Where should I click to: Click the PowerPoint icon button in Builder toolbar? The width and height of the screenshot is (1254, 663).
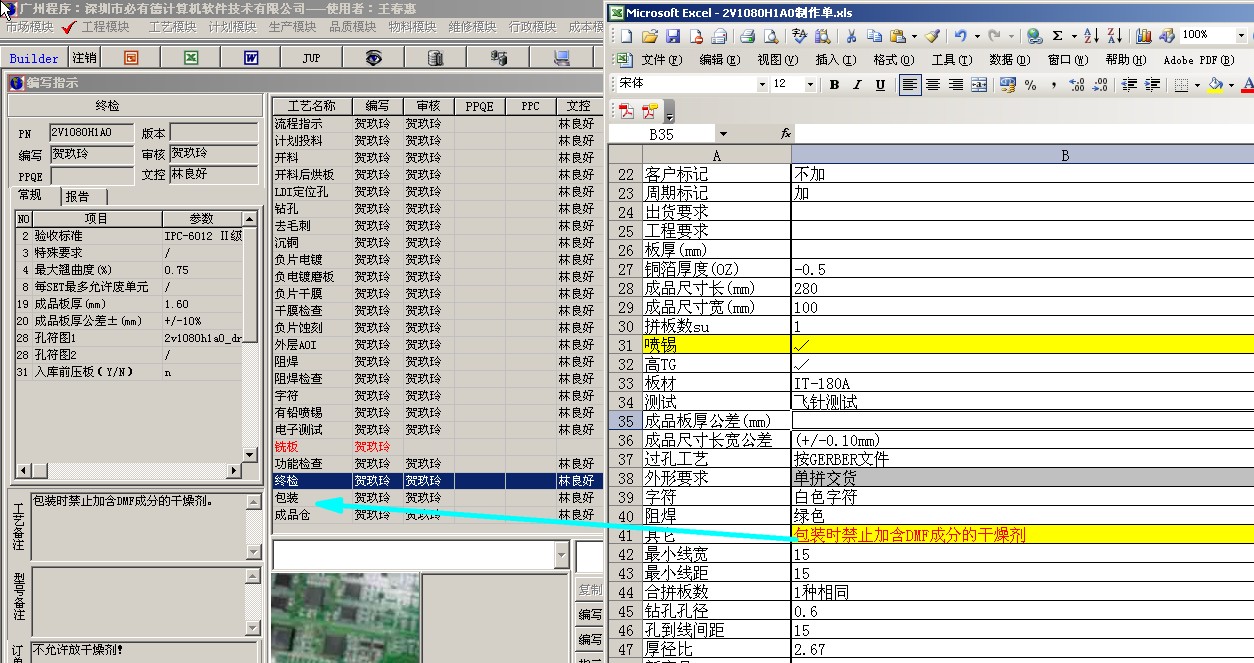[131, 58]
